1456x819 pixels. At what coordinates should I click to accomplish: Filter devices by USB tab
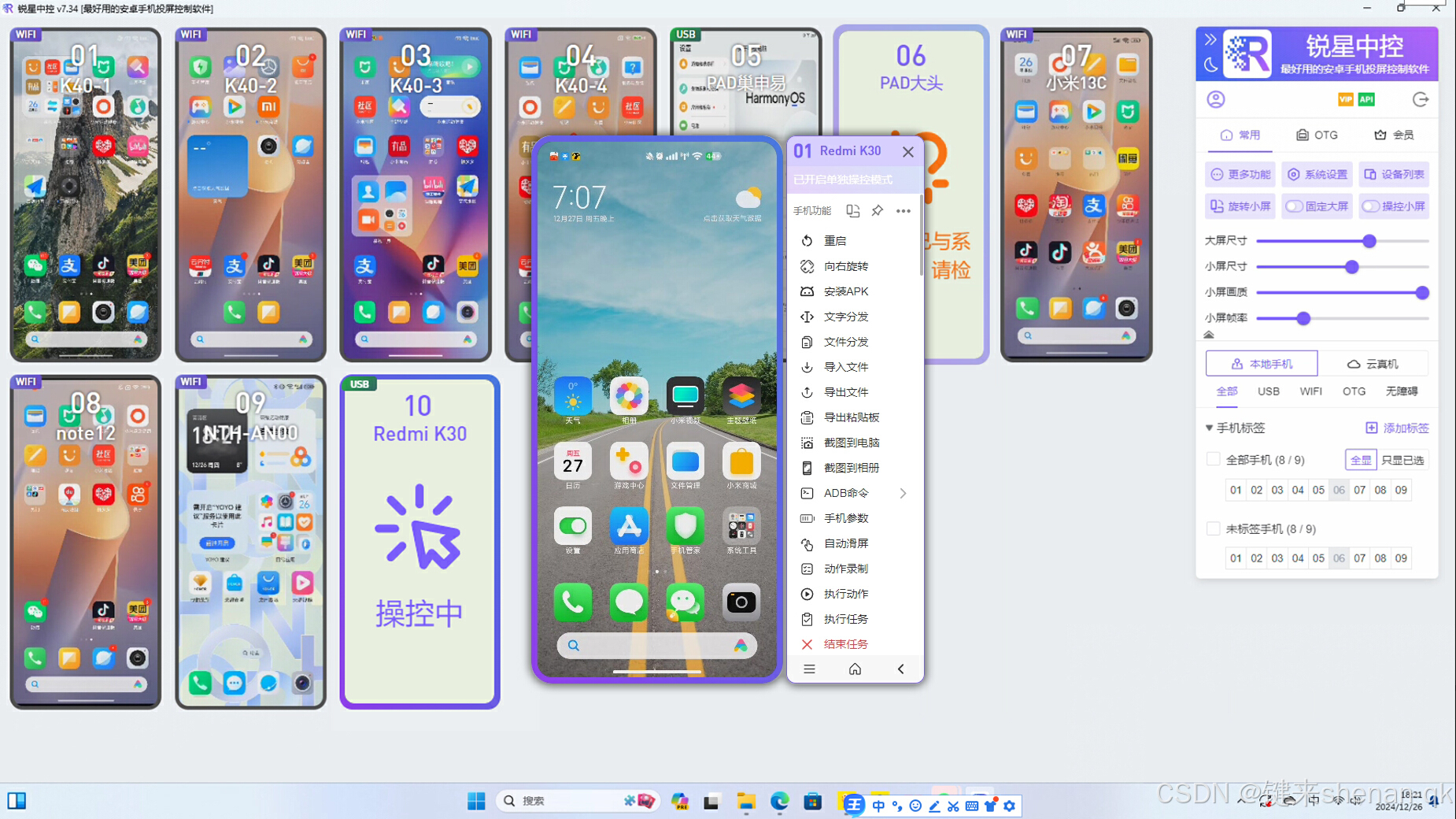[x=1268, y=391]
